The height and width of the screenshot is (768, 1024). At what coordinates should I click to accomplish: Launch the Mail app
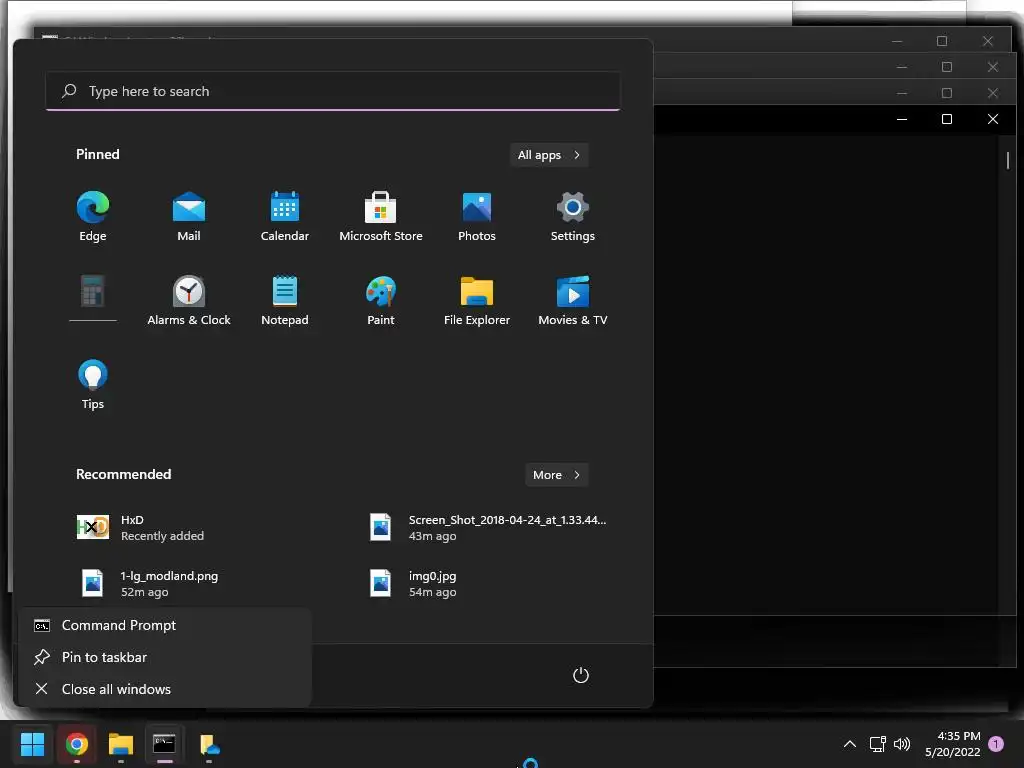[x=189, y=216]
